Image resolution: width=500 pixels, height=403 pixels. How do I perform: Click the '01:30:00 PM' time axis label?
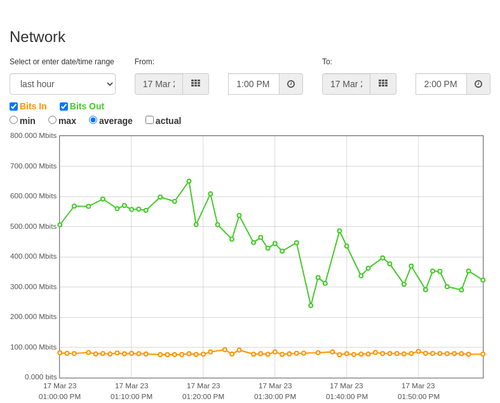tap(275, 397)
